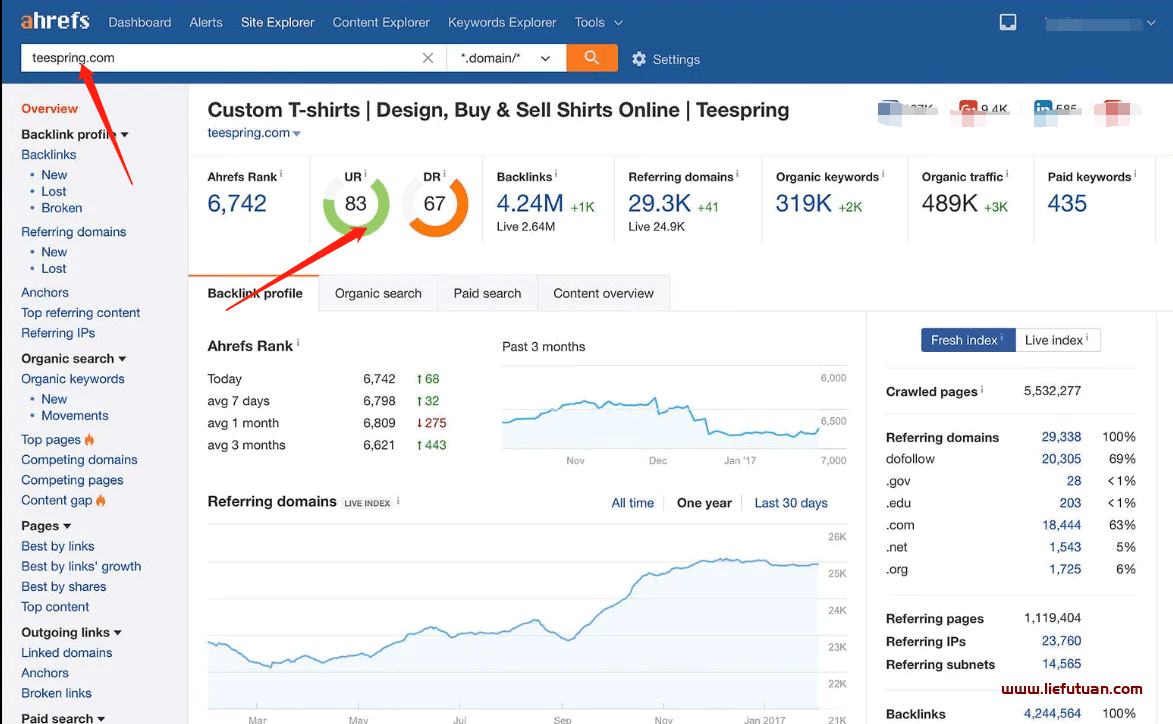This screenshot has height=724, width=1173.
Task: Open Broken backlinks in sidebar
Action: click(61, 208)
